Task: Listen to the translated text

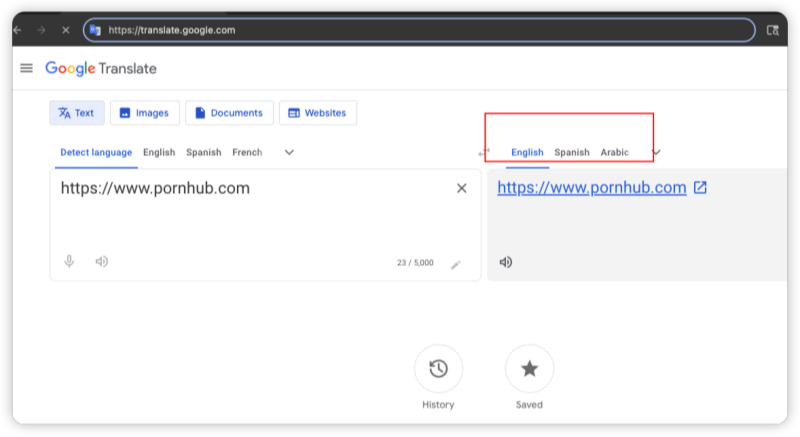Action: click(x=506, y=262)
